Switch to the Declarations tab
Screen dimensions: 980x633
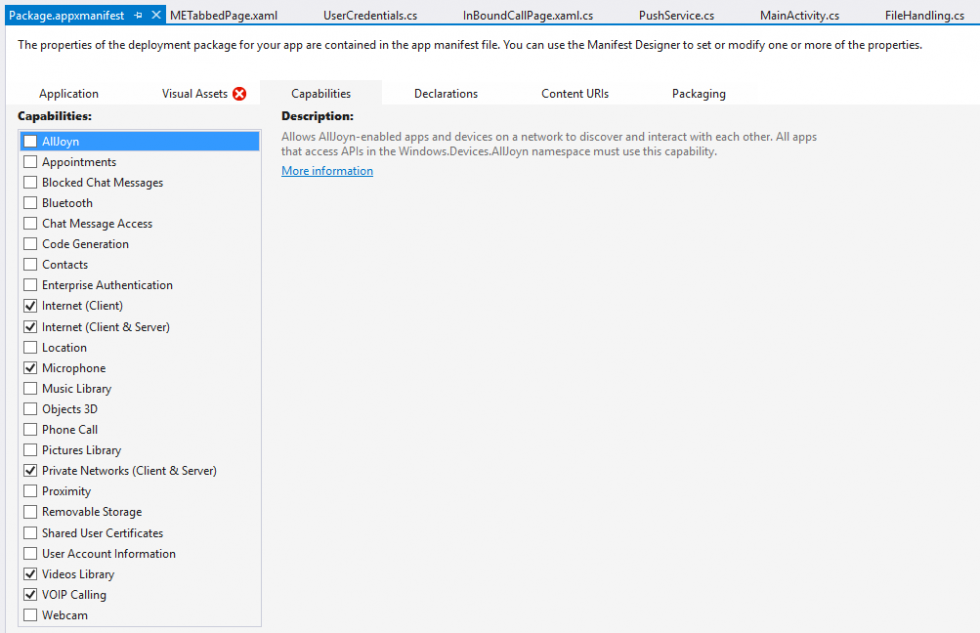tap(446, 93)
